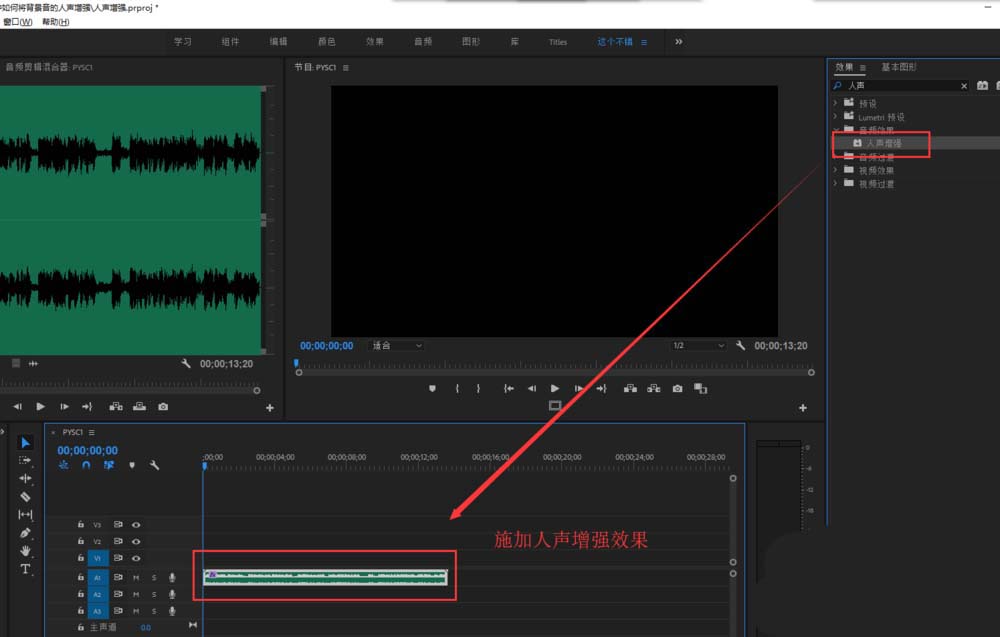
Task: Lock the V3 track
Action: 80,524
